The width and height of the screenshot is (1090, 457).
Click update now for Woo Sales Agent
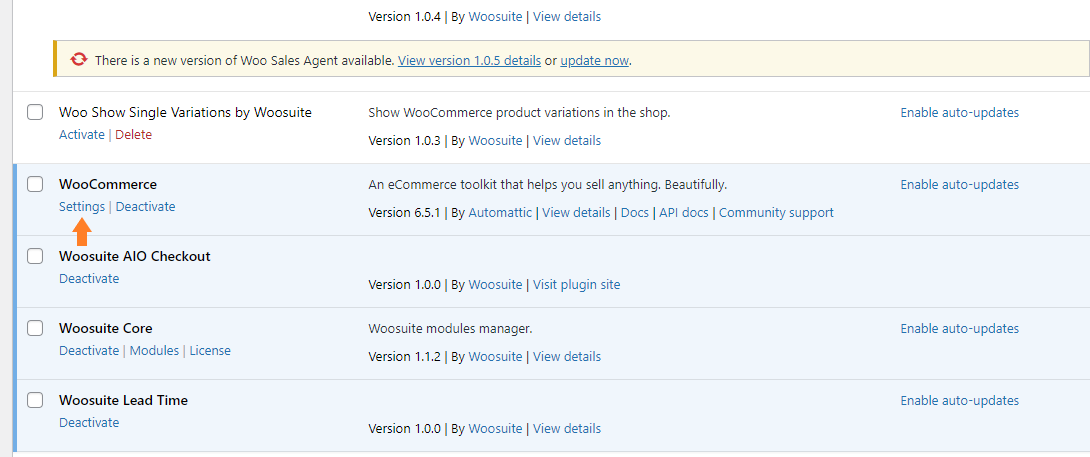[x=594, y=61]
